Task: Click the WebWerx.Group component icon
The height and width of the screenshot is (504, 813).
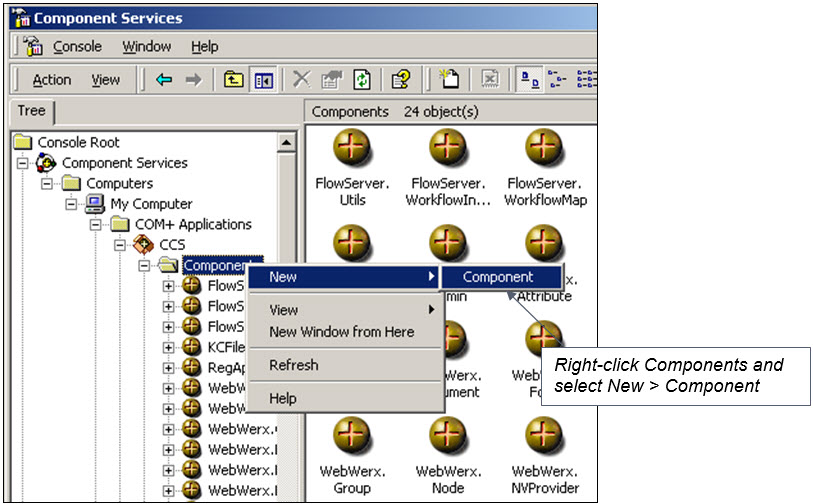Action: [x=352, y=436]
